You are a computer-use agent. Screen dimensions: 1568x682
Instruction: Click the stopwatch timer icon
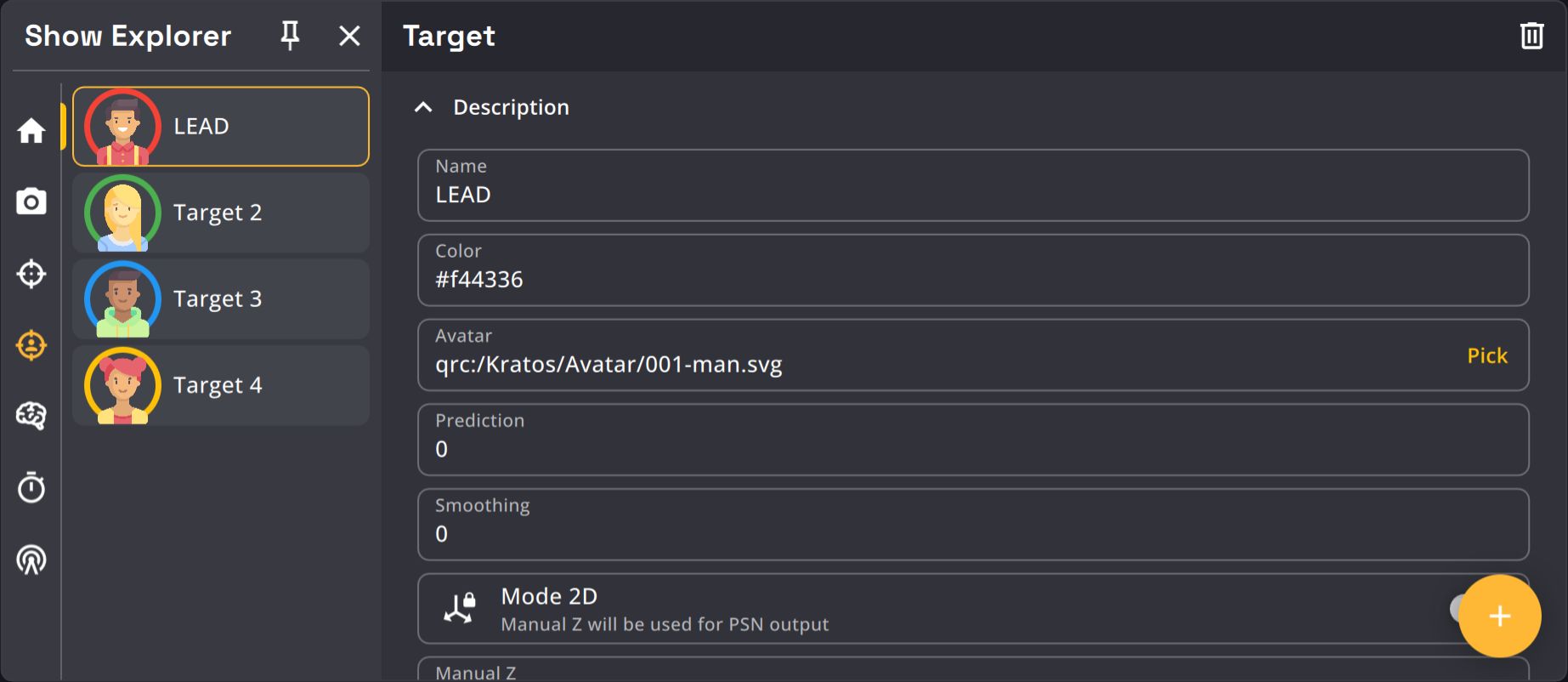(31, 487)
